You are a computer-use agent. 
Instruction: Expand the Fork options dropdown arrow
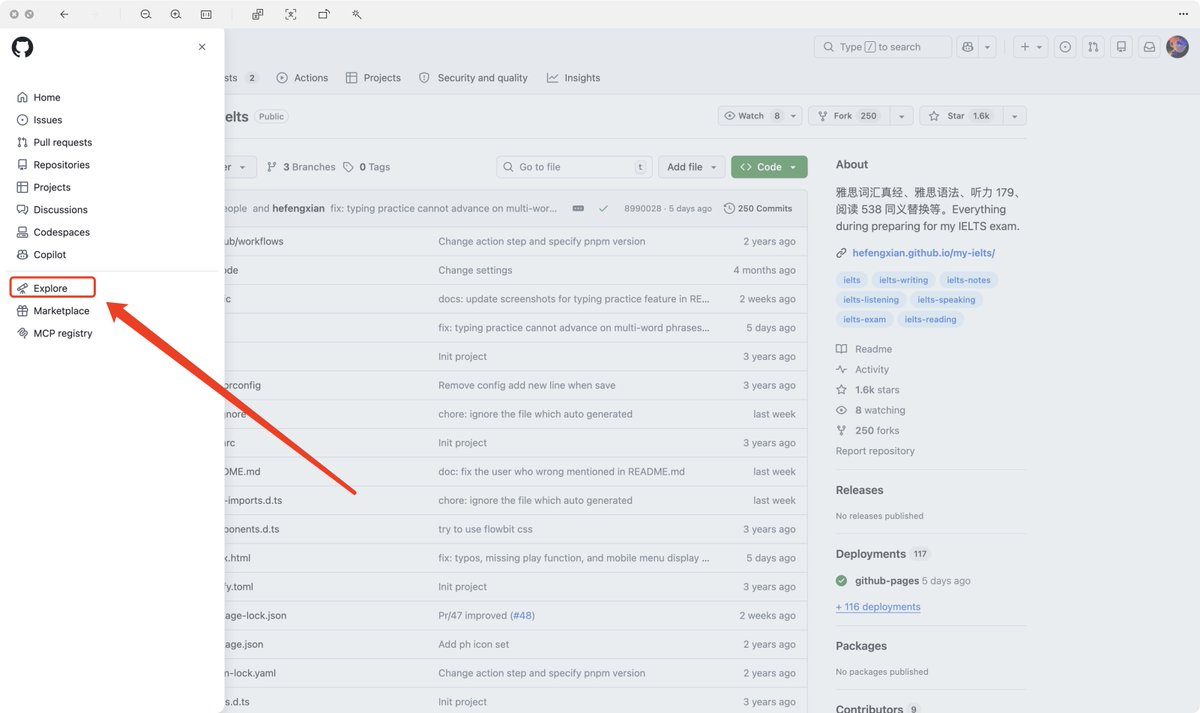coord(901,116)
